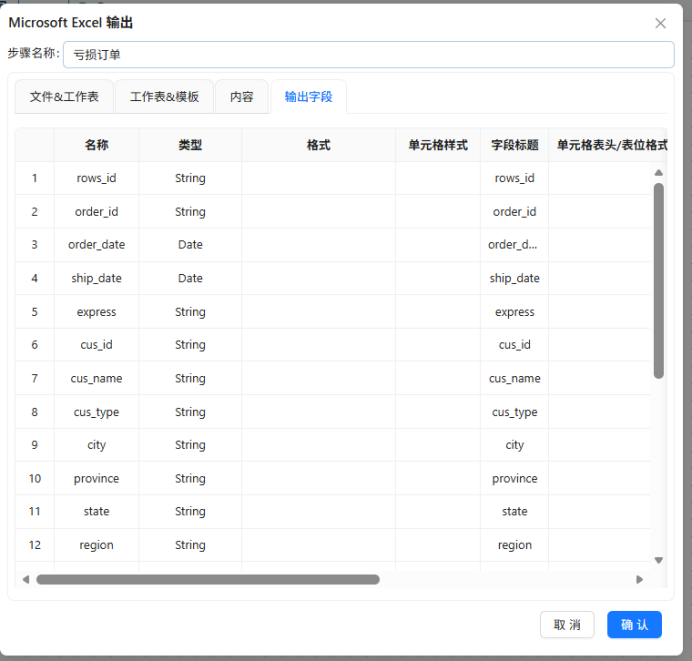Click the vertical scrollbar up arrow
This screenshot has width=692, height=661.
[x=658, y=173]
